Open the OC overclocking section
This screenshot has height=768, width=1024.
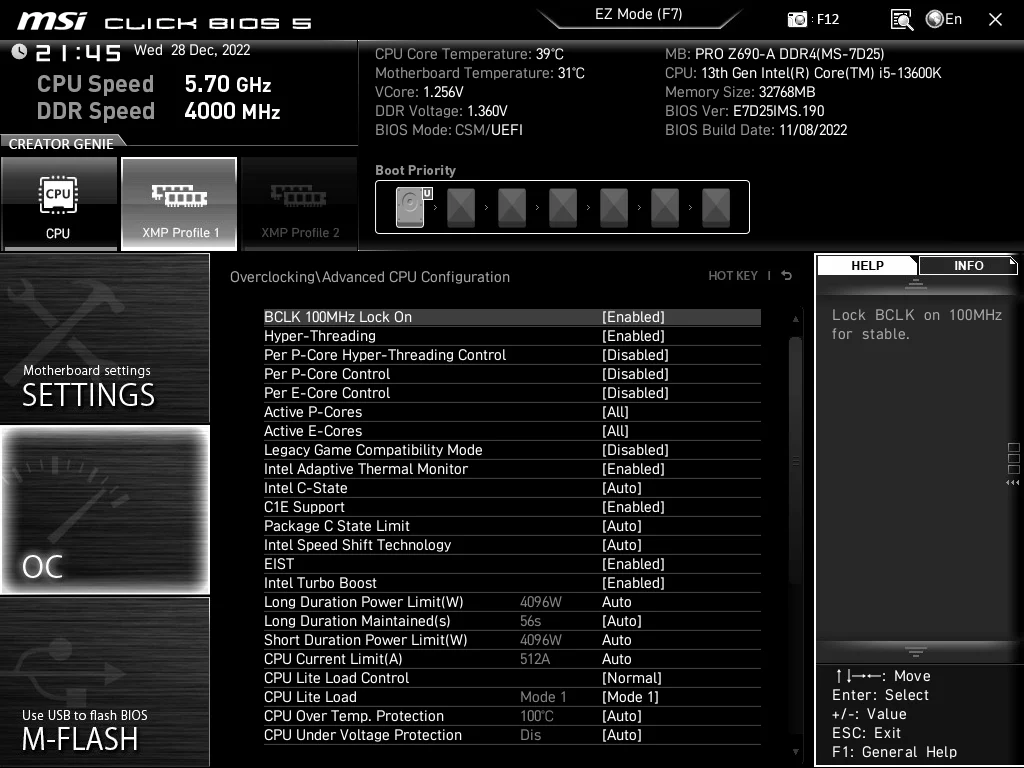[104, 510]
